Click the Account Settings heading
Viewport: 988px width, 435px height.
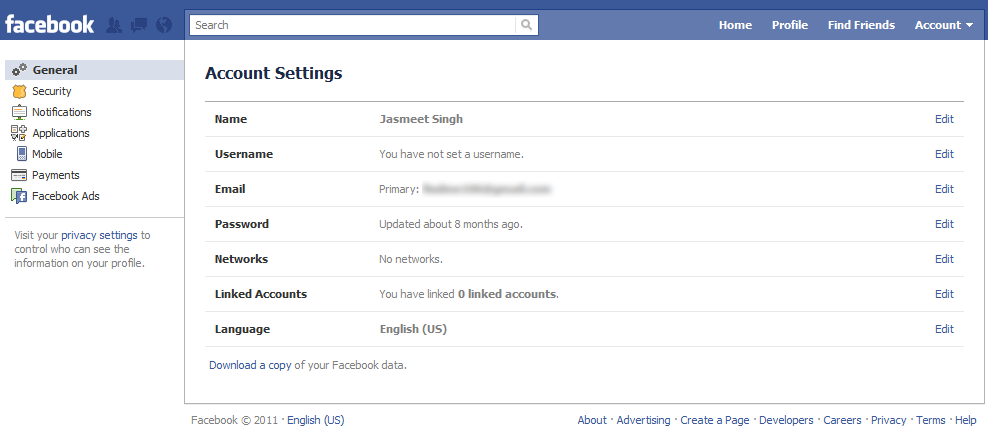coord(273,73)
